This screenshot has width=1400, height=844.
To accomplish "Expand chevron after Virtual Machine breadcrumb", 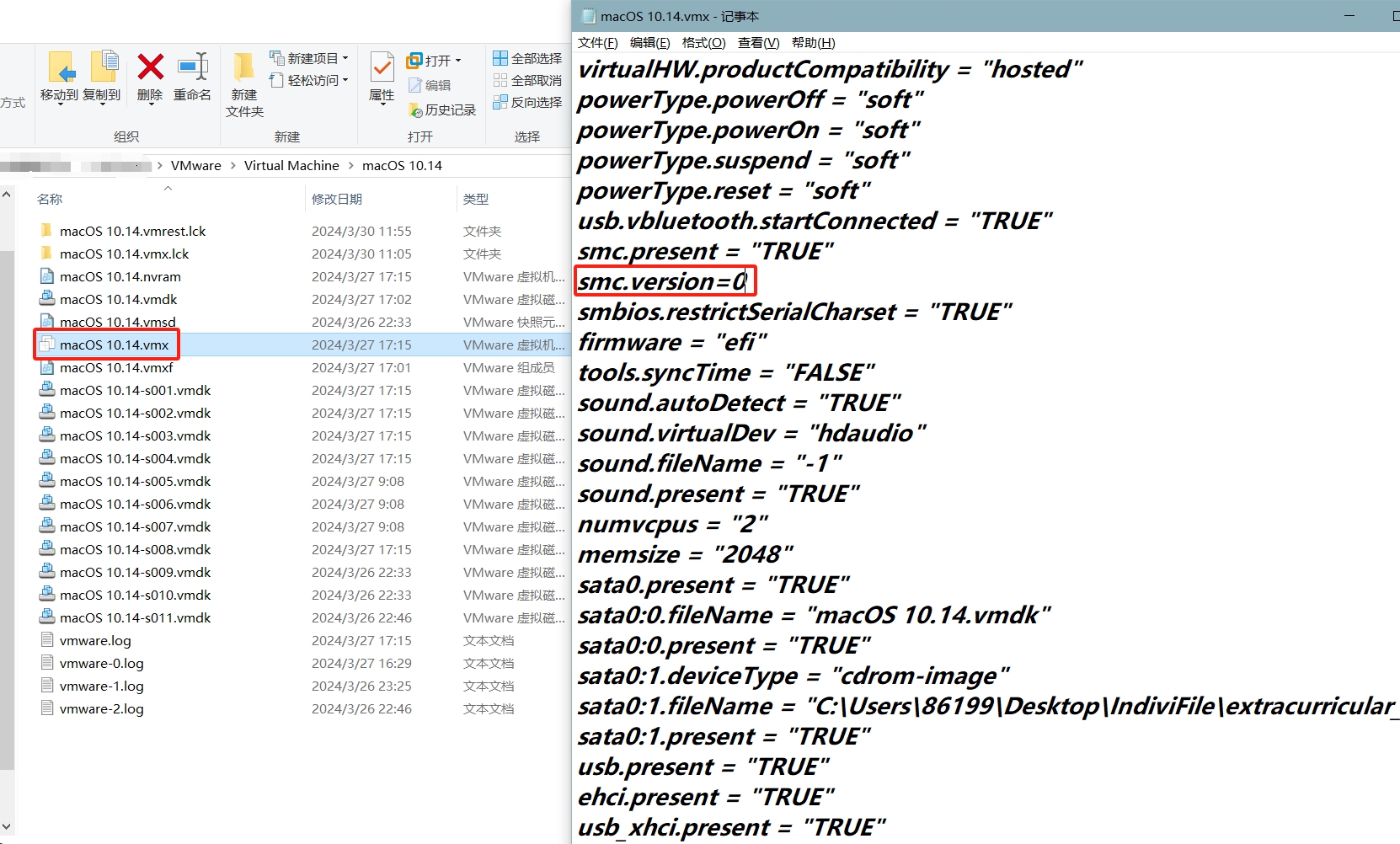I will click(x=350, y=166).
